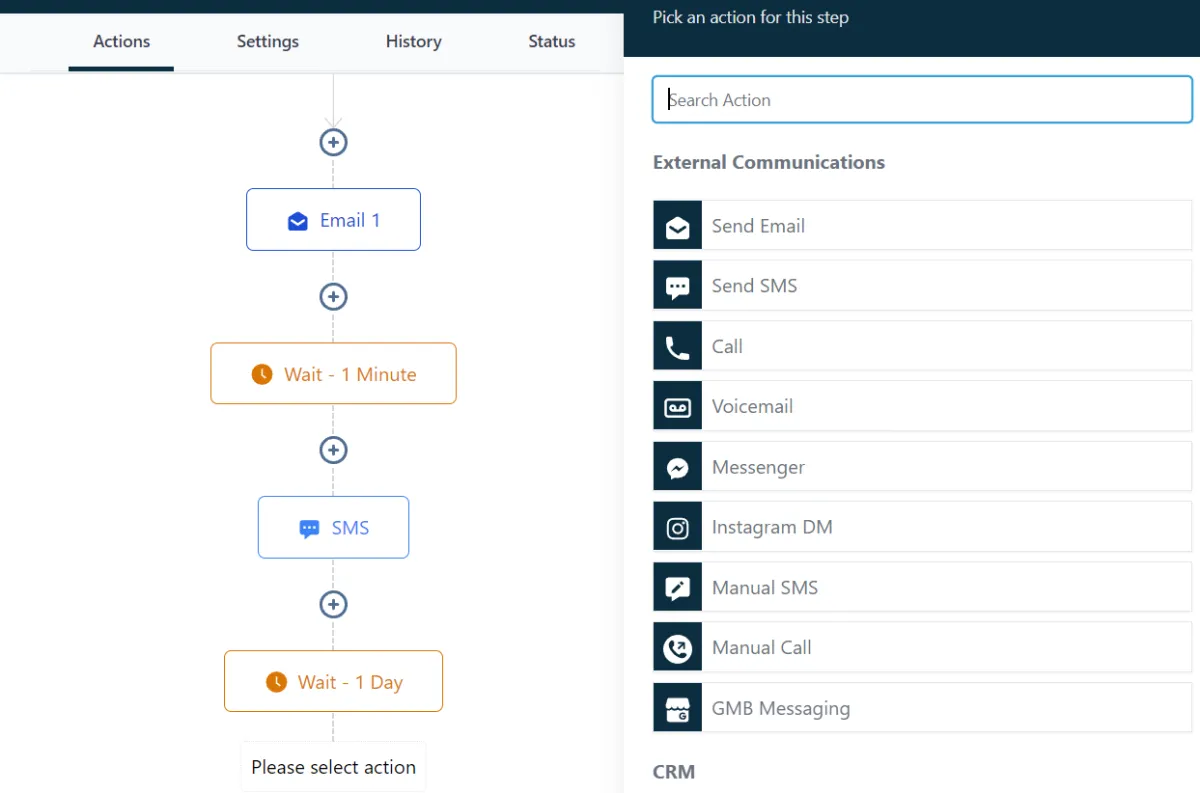Click the Please select action placeholder
This screenshot has height=793, width=1200.
pyautogui.click(x=333, y=767)
